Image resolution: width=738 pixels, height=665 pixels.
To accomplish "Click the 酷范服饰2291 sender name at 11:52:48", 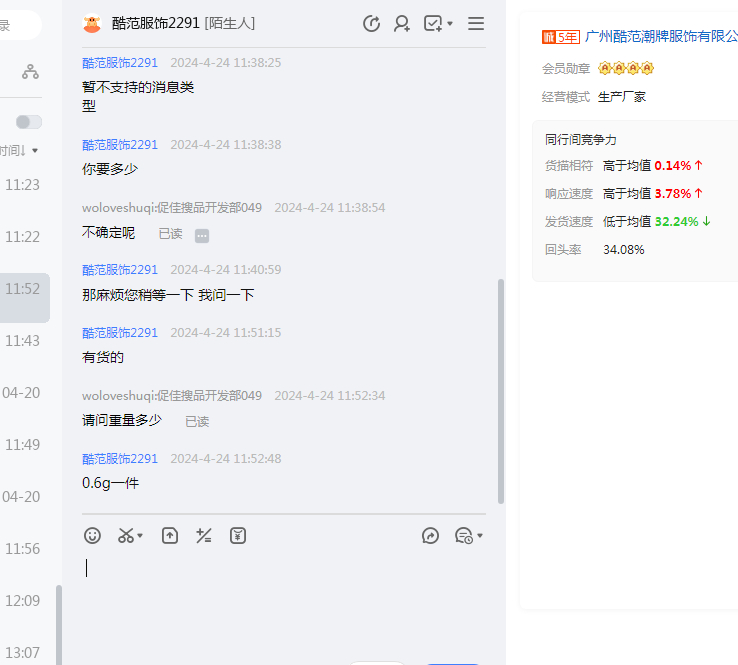I will pos(120,459).
